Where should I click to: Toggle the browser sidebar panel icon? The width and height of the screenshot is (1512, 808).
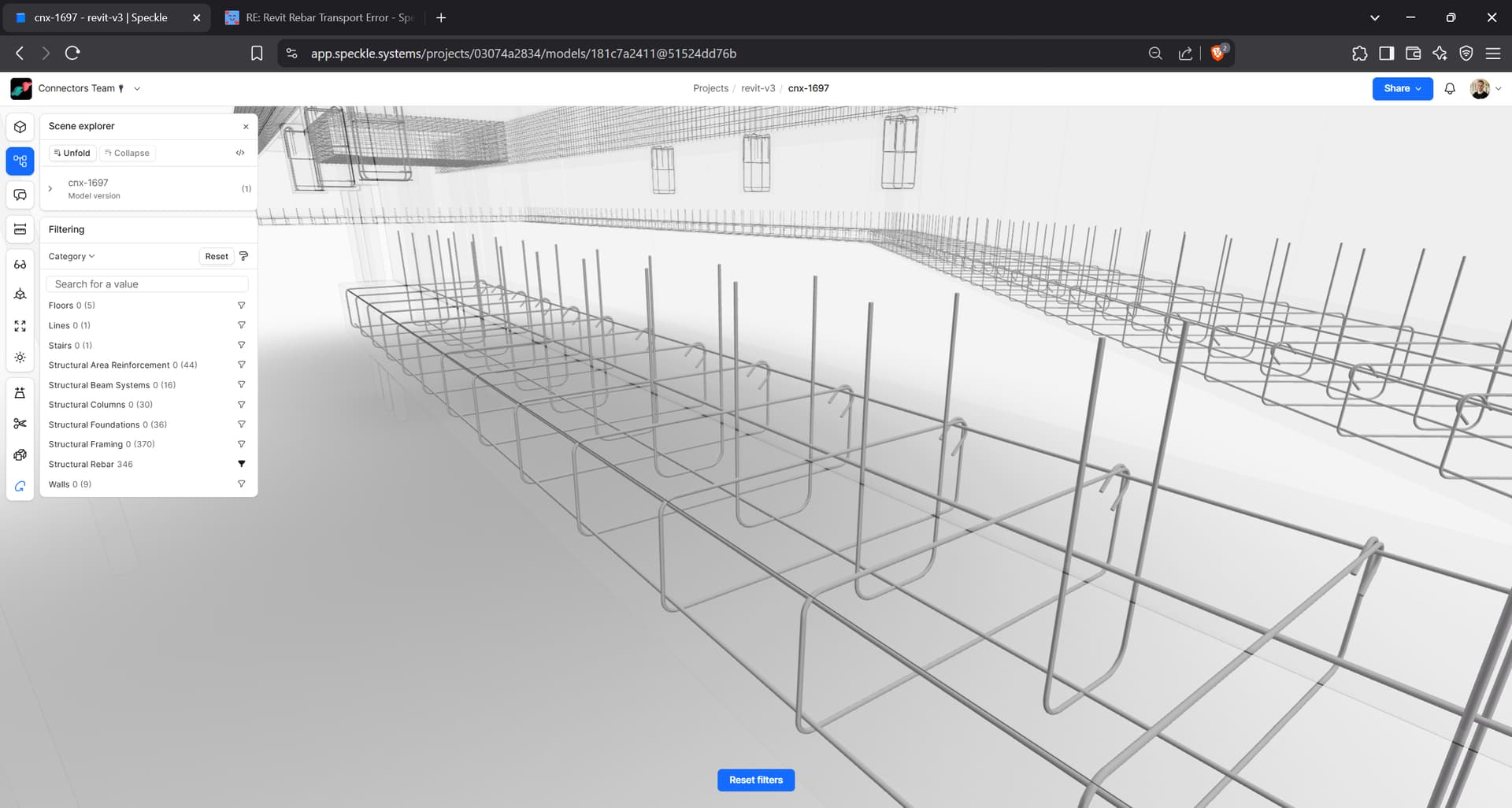pyautogui.click(x=1387, y=54)
